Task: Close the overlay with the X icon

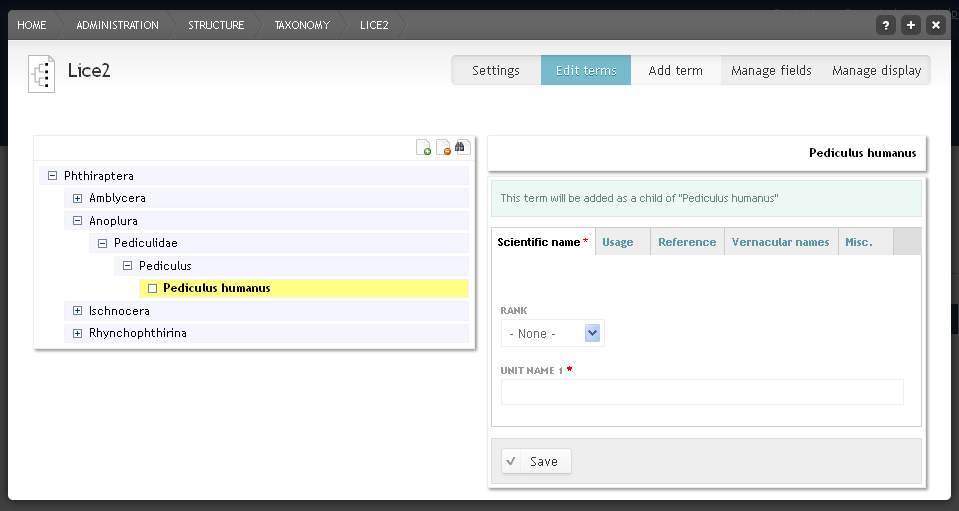Action: click(x=935, y=25)
